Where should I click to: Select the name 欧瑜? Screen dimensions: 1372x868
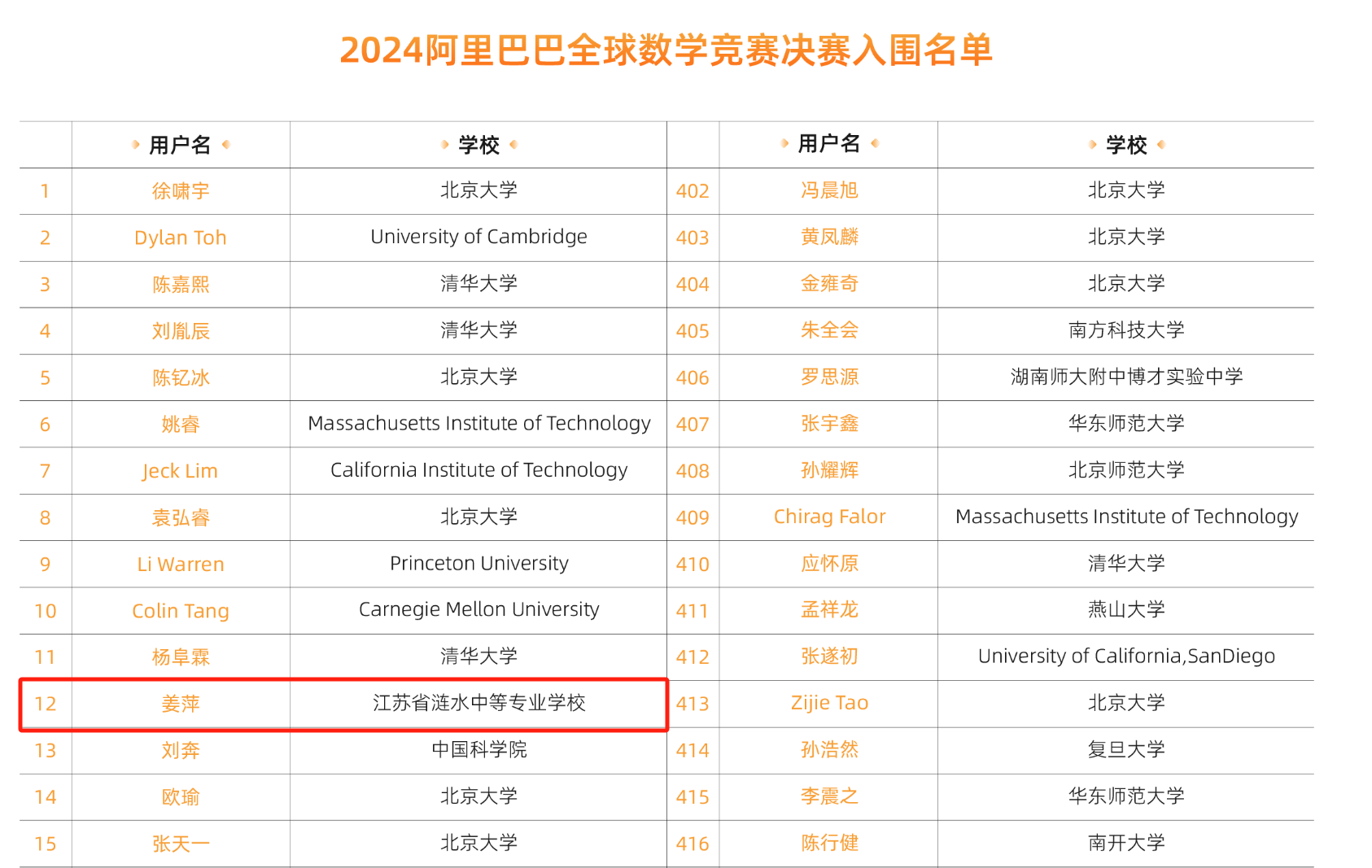point(181,797)
